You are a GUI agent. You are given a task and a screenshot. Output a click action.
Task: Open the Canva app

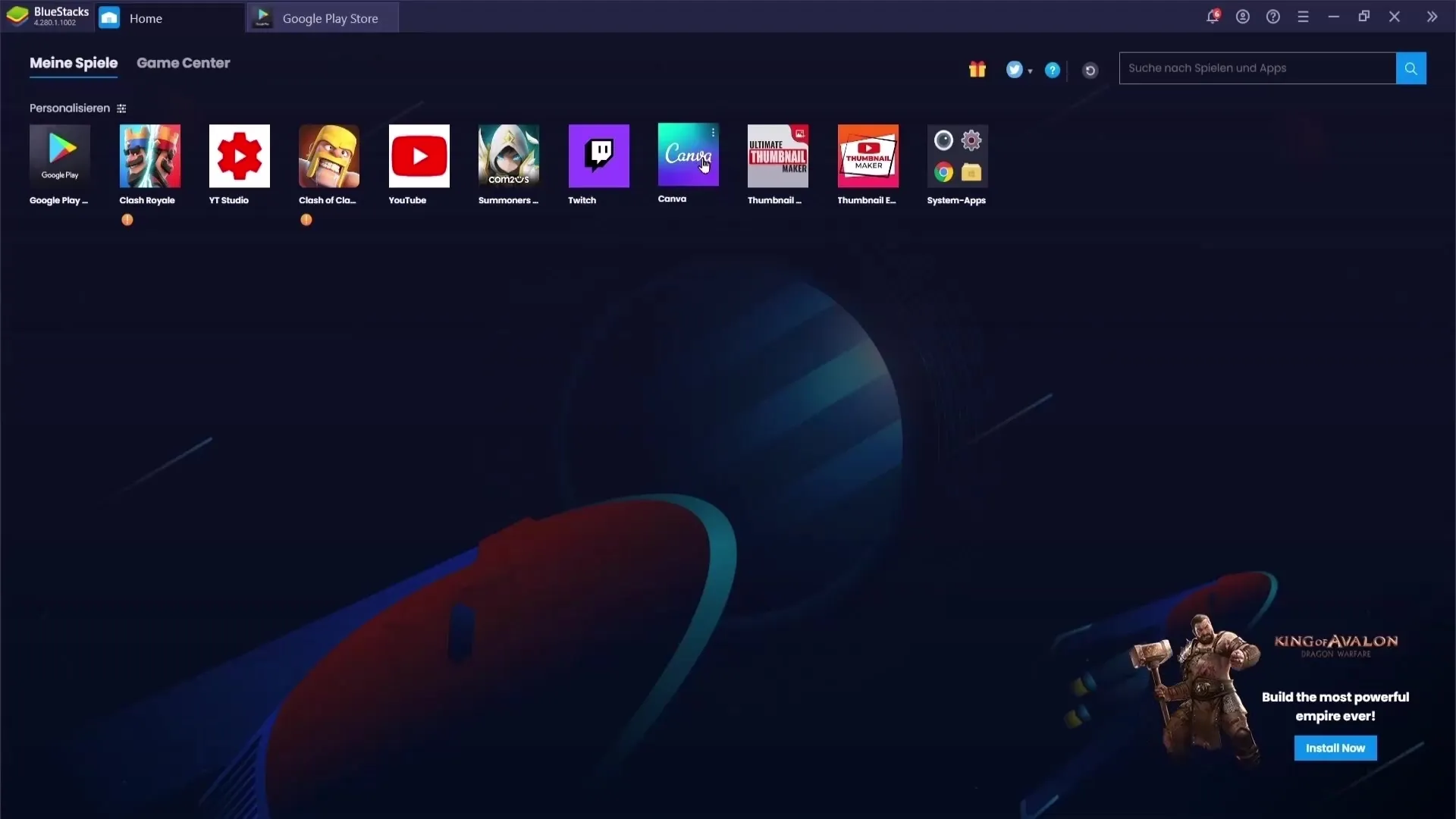click(688, 154)
